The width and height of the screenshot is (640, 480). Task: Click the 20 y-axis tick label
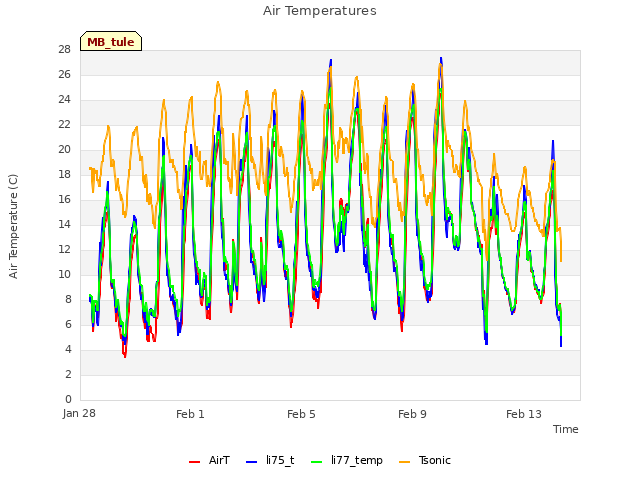click(x=64, y=149)
